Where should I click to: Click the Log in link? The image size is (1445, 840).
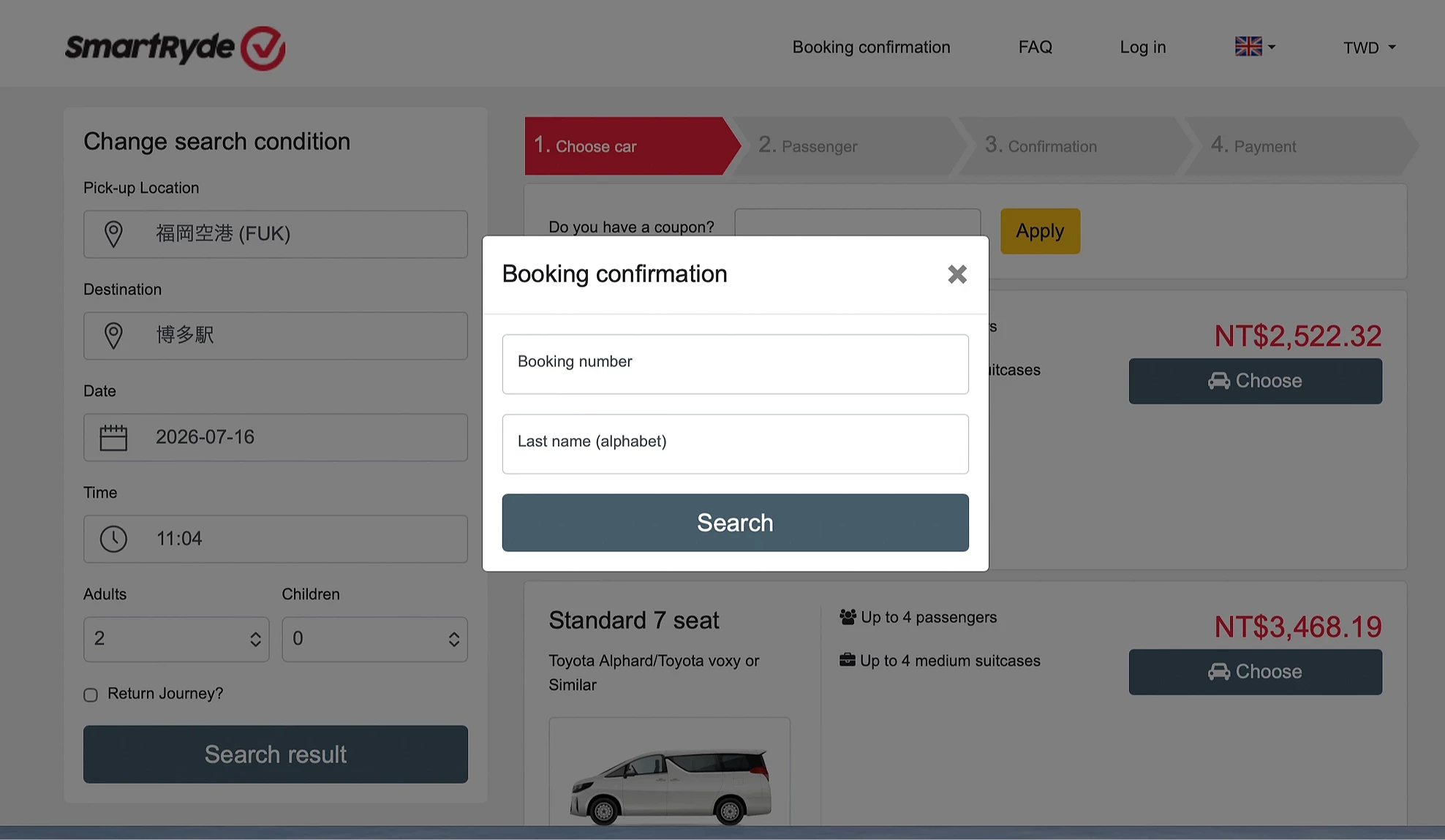(x=1142, y=48)
